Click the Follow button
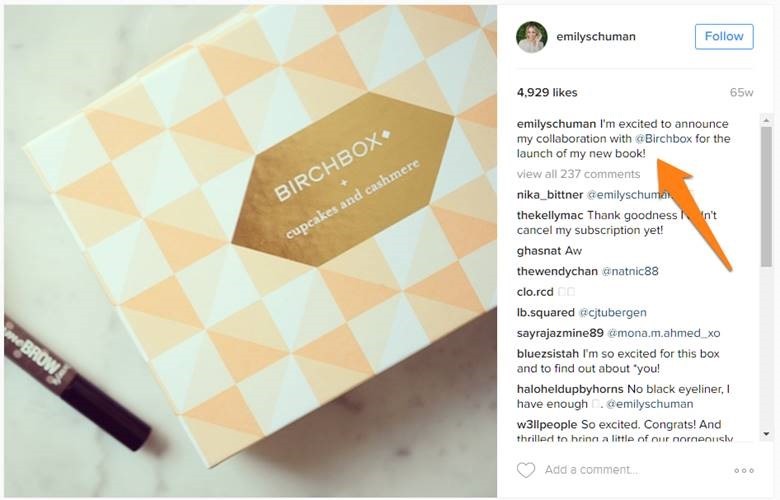Image resolution: width=780 pixels, height=500 pixels. click(x=724, y=36)
